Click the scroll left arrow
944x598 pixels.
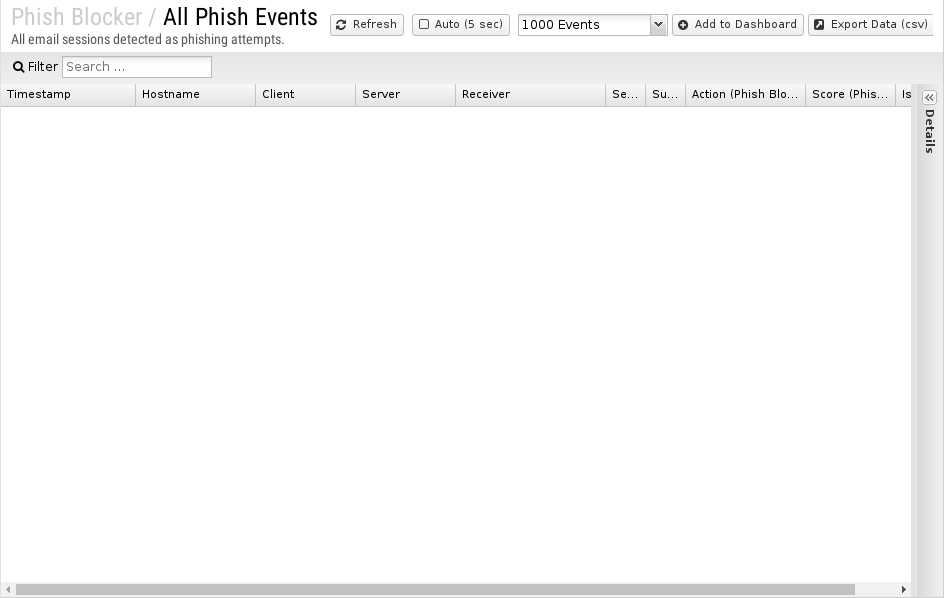[x=8, y=590]
